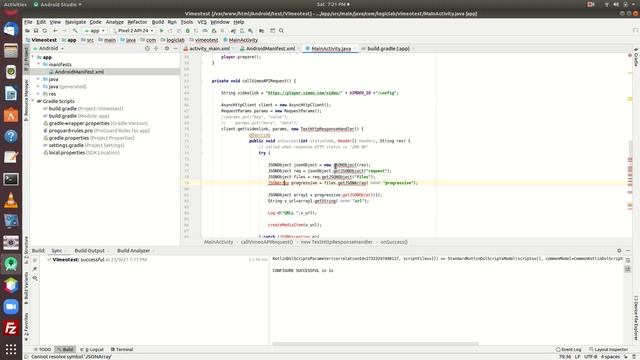Open FileZilla from the dock

[x=11, y=328]
